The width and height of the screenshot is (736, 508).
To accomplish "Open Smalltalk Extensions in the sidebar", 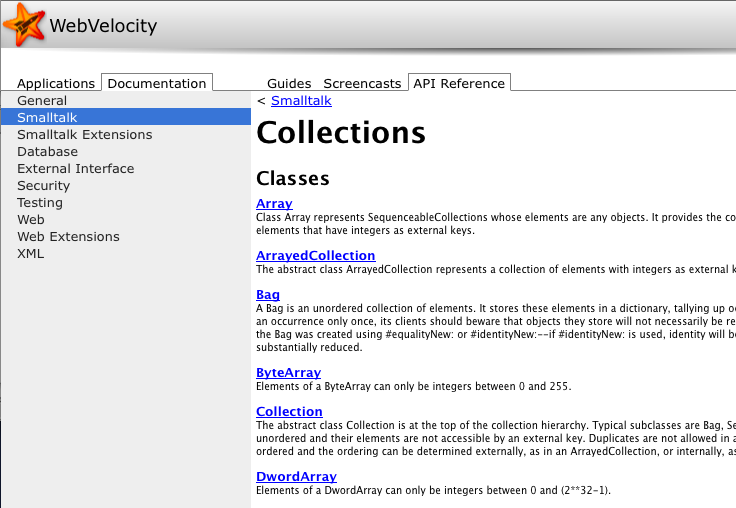I will (126, 134).
